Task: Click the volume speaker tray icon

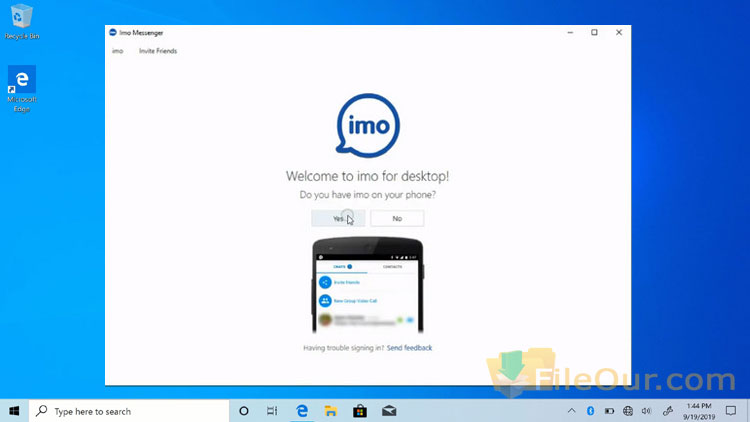Action: click(x=647, y=411)
